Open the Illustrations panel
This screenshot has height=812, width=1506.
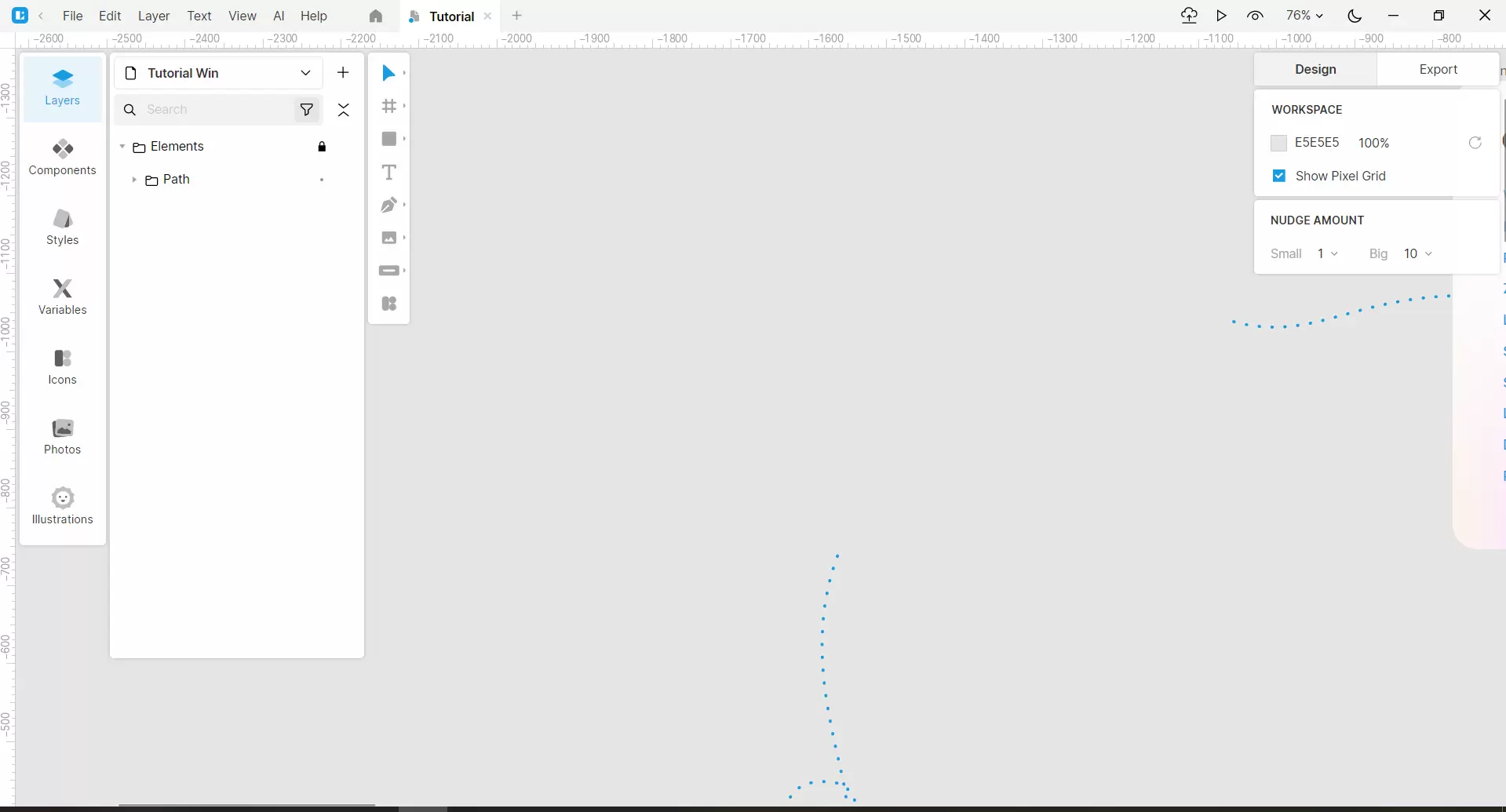[x=63, y=507]
